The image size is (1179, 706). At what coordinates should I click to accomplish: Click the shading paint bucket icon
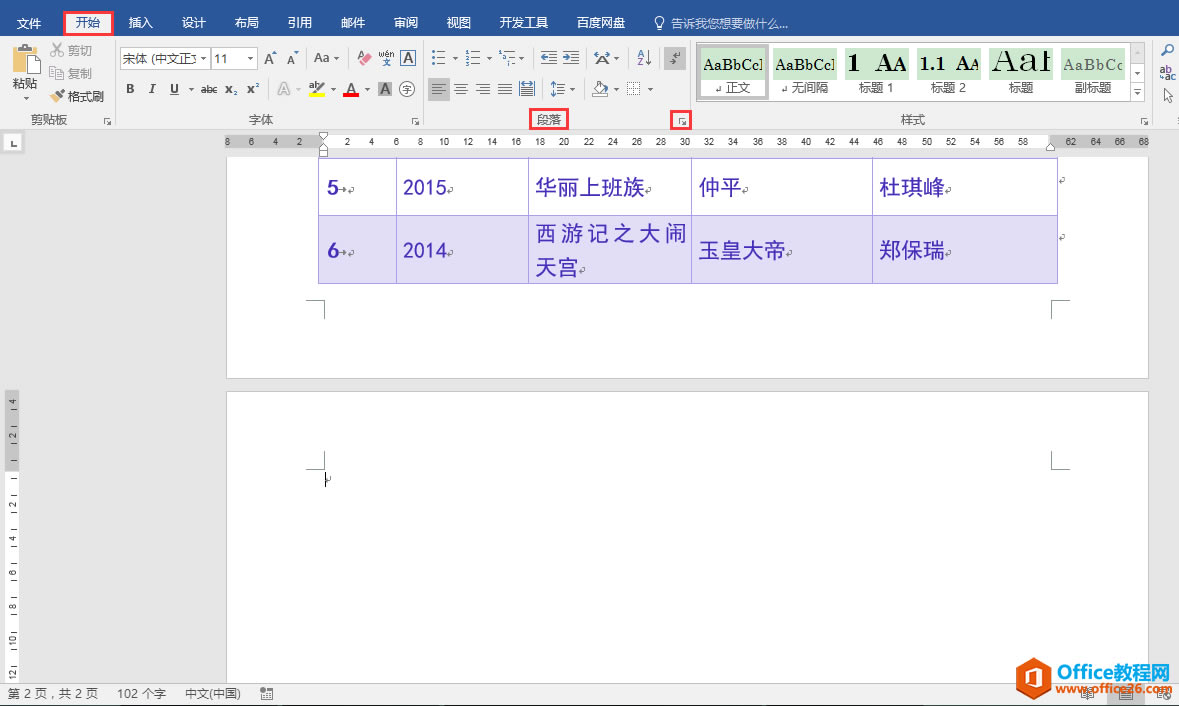click(600, 89)
